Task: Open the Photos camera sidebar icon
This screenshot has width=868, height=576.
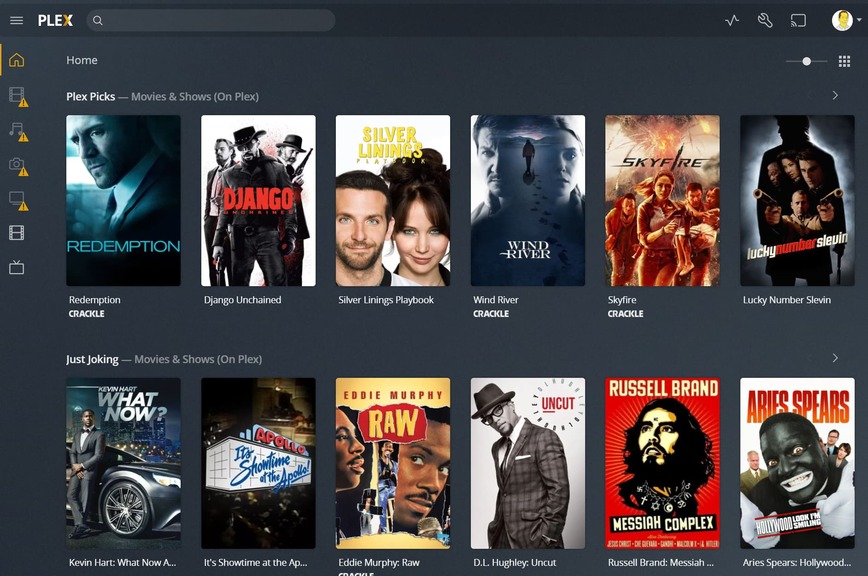Action: (x=18, y=166)
